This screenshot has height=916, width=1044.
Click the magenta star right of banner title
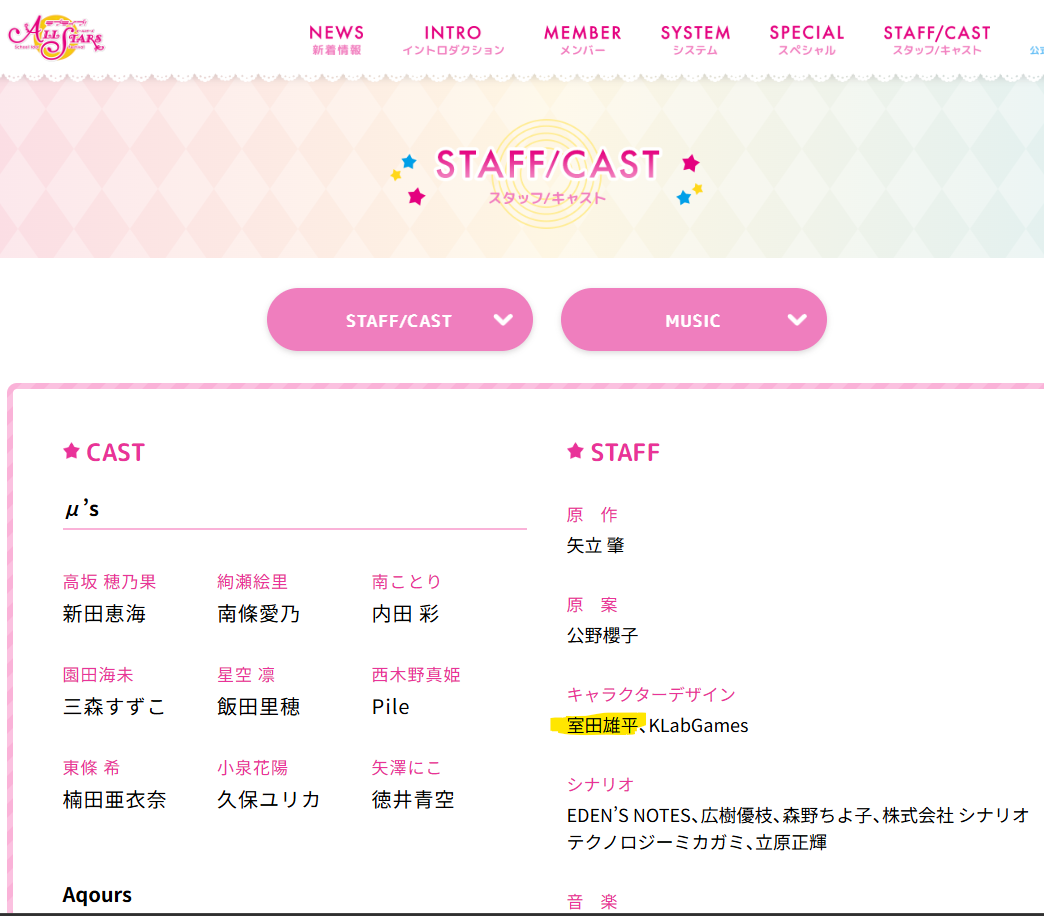[x=690, y=162]
